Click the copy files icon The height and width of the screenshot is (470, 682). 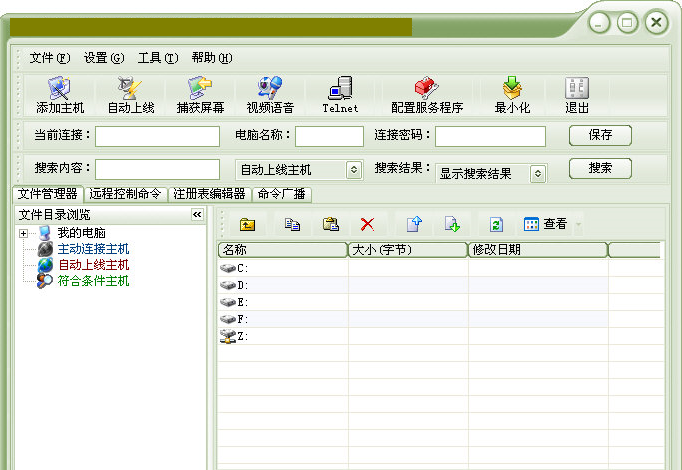292,224
